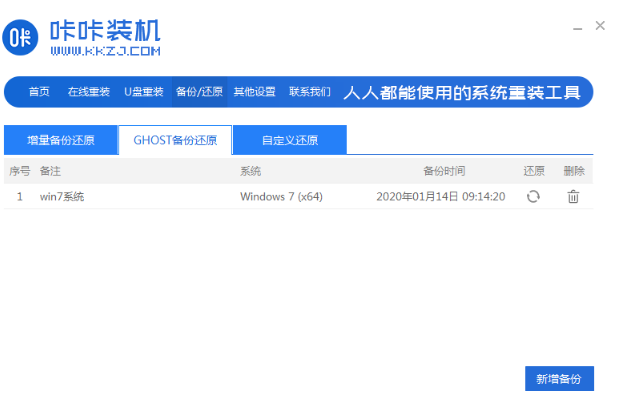Click the 系统 column header

click(251, 172)
